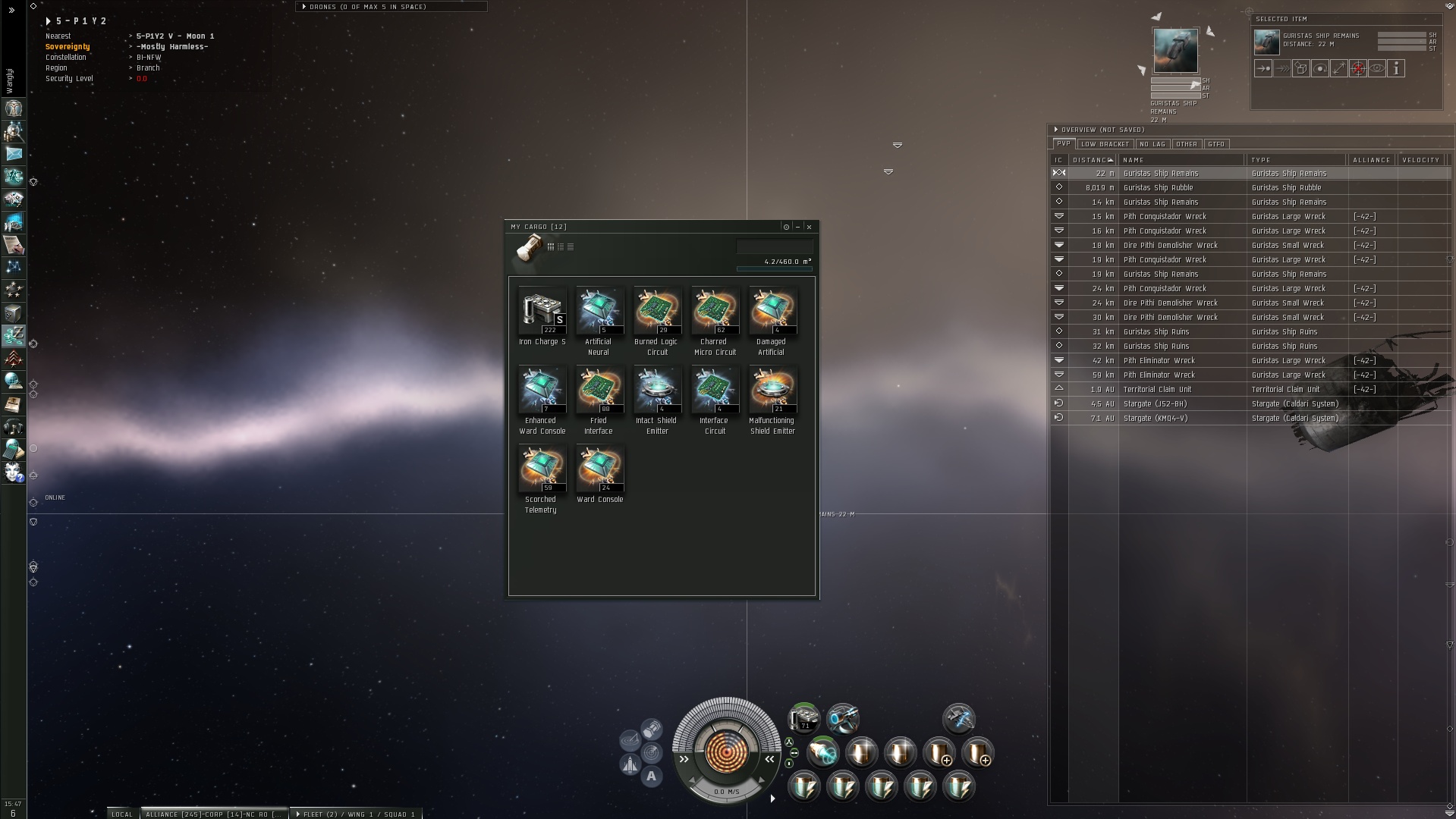This screenshot has height=819, width=1456.
Task: Open cargo window settings menu icon
Action: pos(786,227)
